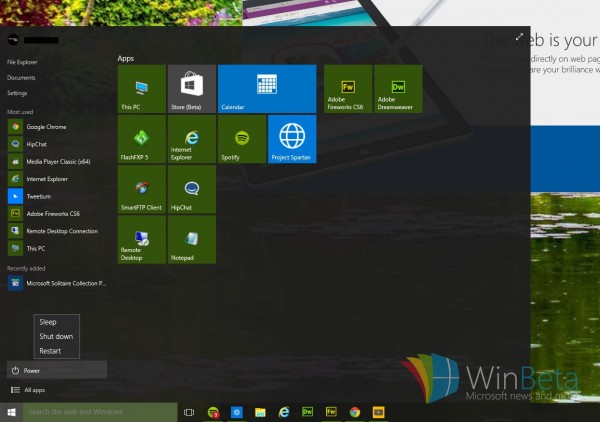The image size is (600, 422).
Task: Select Sleep from the power menu
Action: 47,322
